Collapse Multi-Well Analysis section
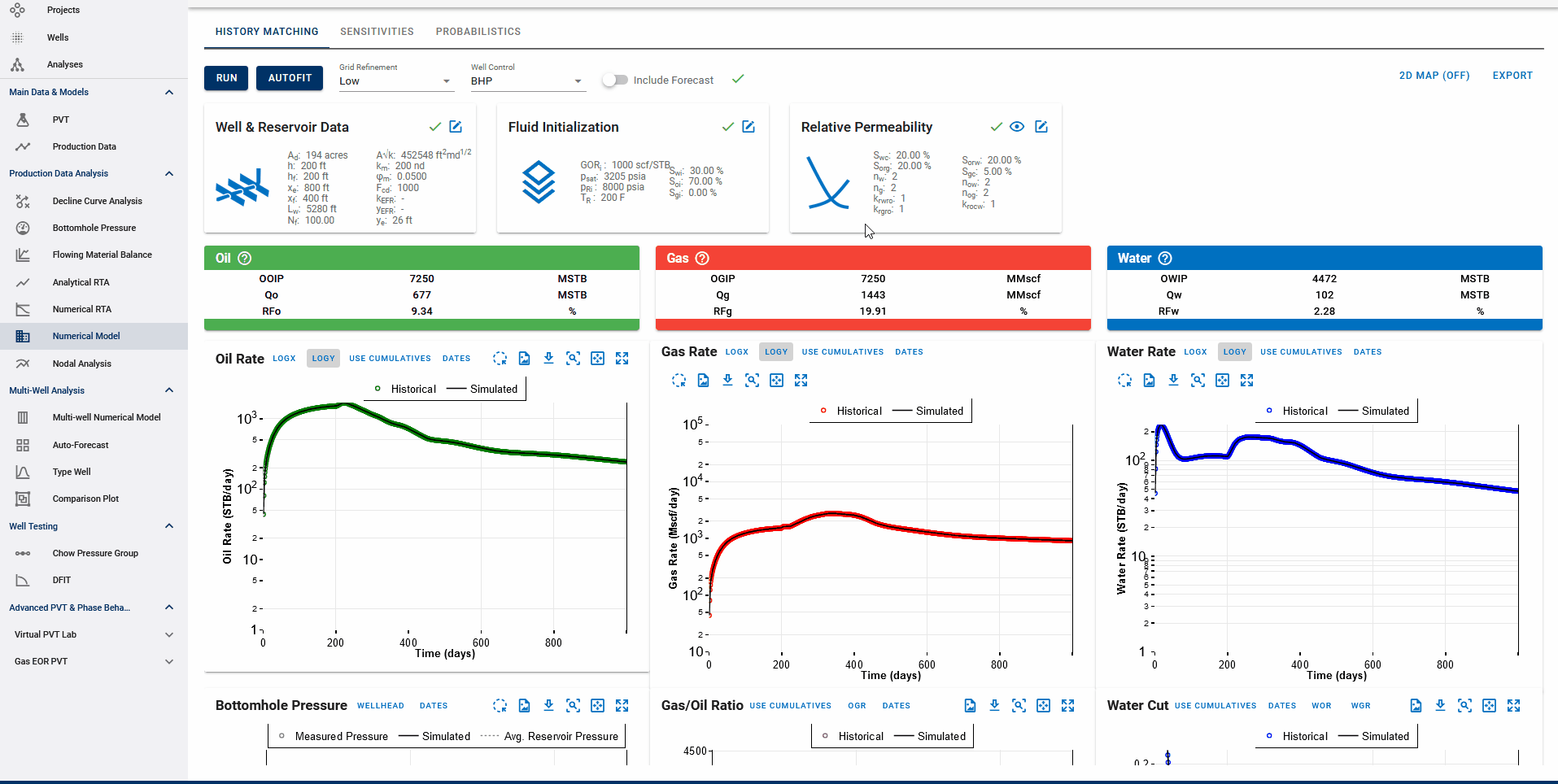The height and width of the screenshot is (784, 1558). click(x=169, y=390)
